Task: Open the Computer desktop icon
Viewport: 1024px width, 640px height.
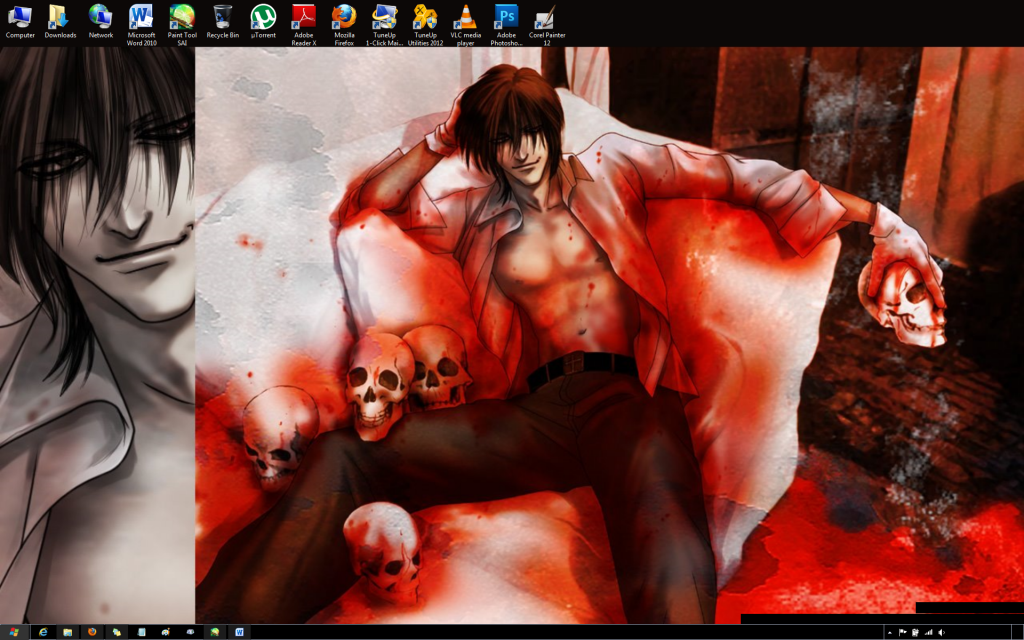Action: (20, 22)
